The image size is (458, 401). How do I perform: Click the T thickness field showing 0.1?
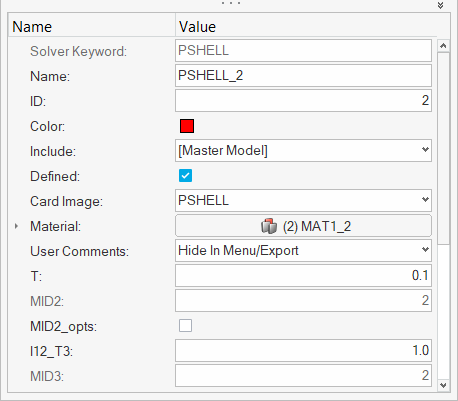coord(303,276)
